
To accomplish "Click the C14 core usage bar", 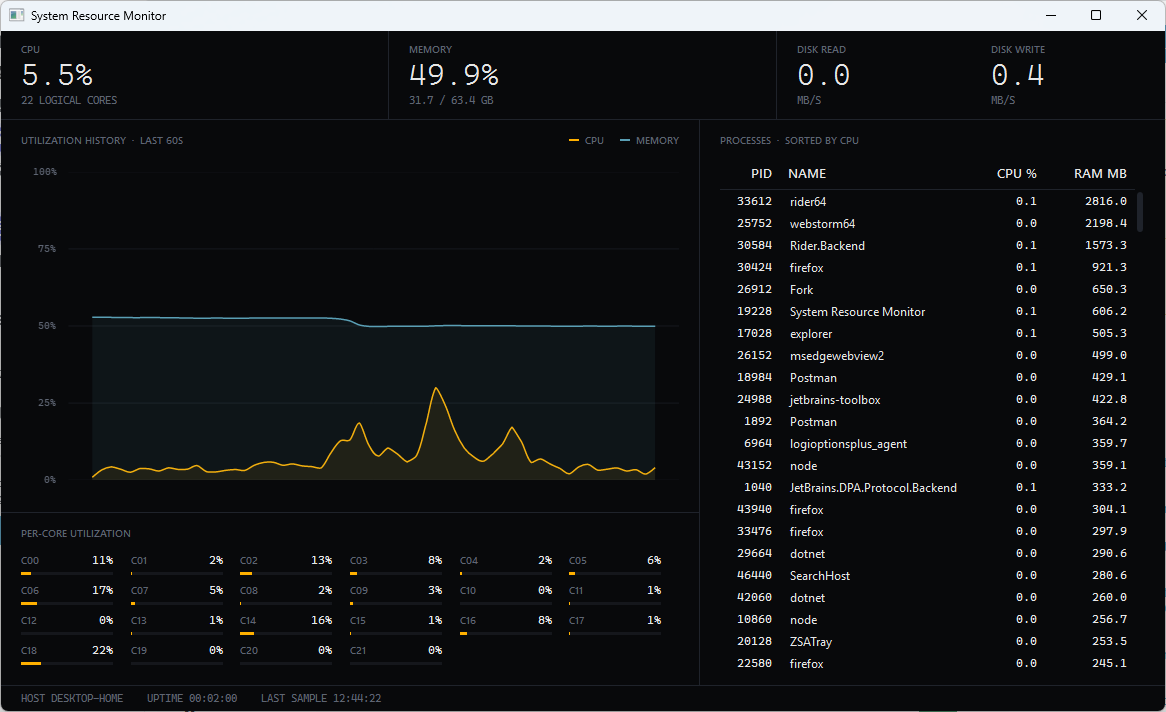I will pos(286,633).
